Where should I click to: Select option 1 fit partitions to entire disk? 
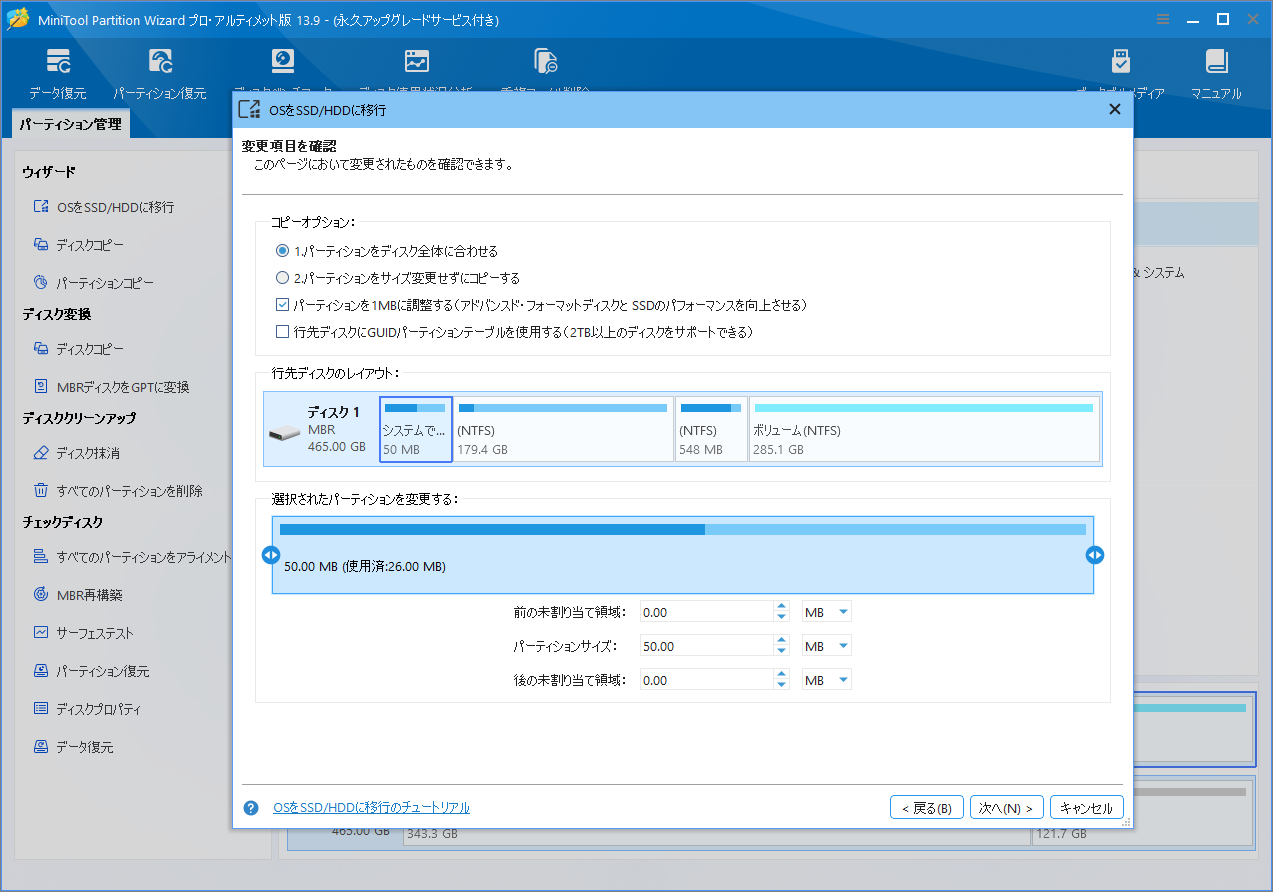click(x=282, y=251)
